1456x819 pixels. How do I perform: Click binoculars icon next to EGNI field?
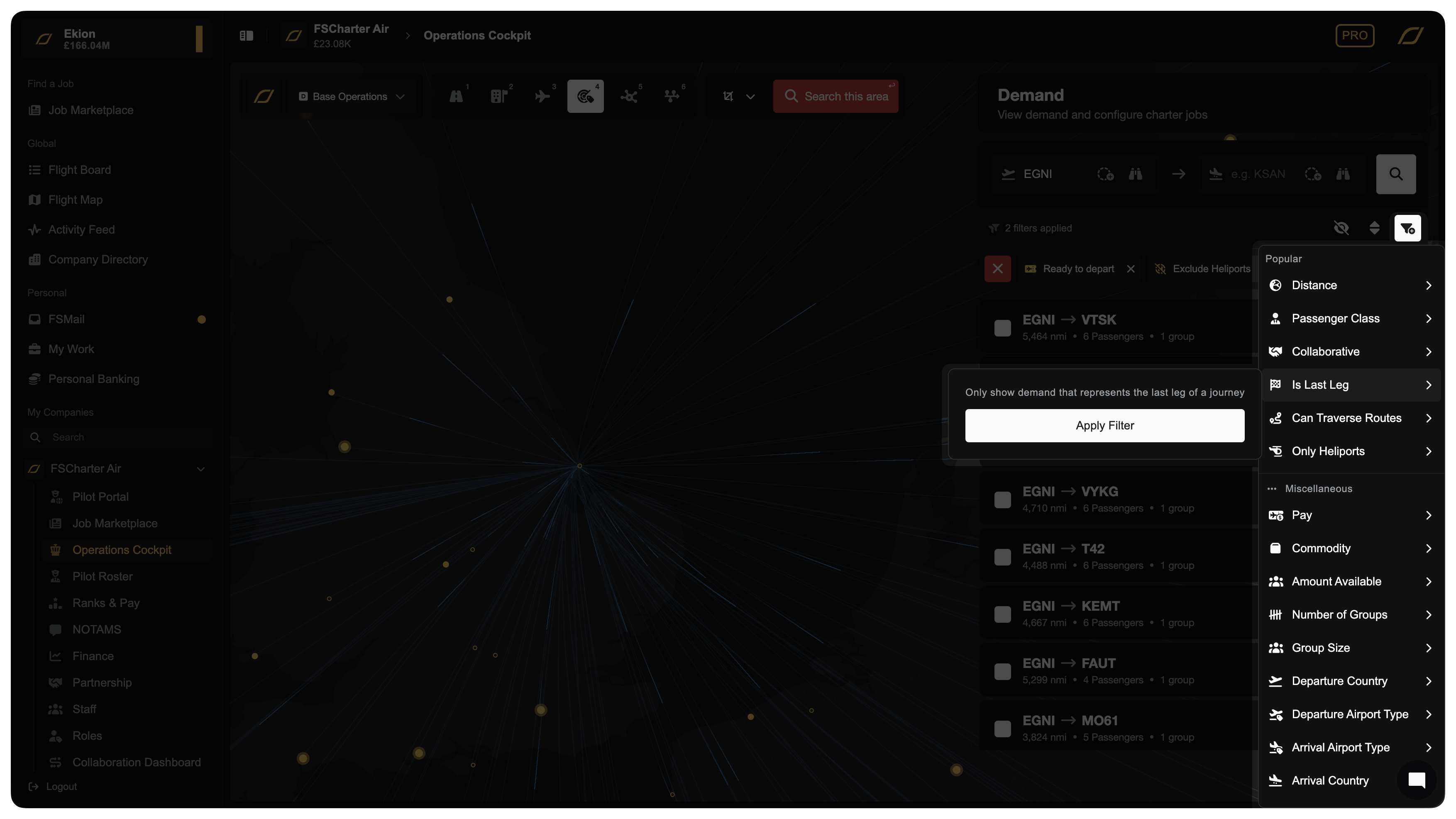point(1135,174)
